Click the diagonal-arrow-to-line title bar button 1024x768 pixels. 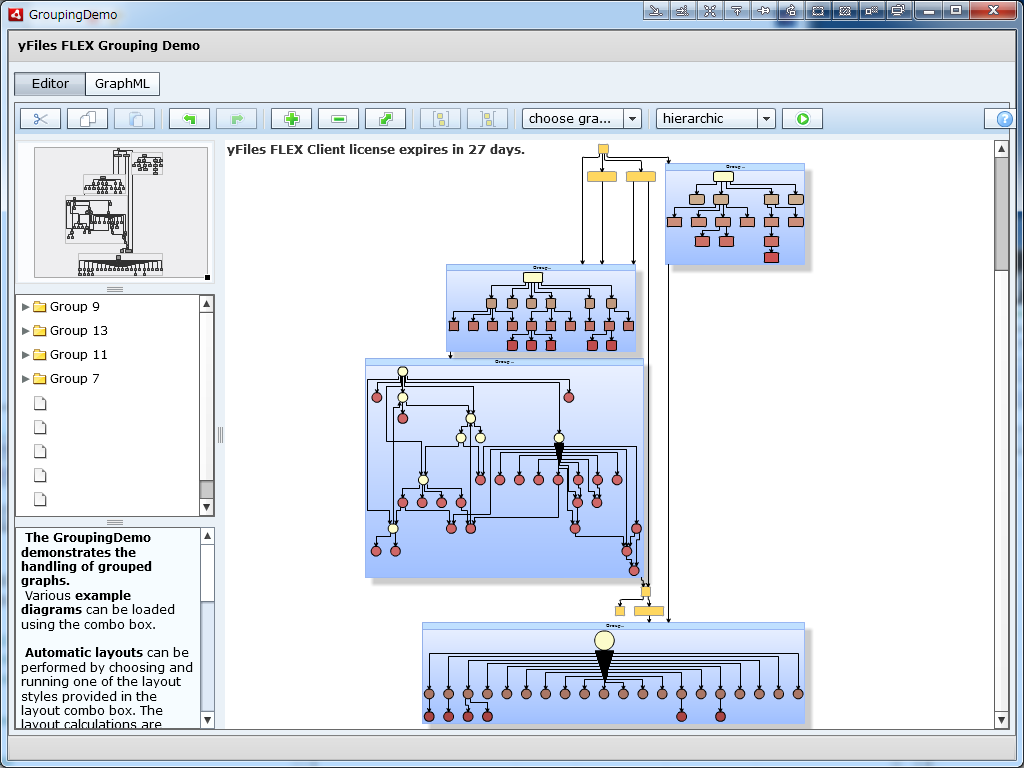(656, 10)
